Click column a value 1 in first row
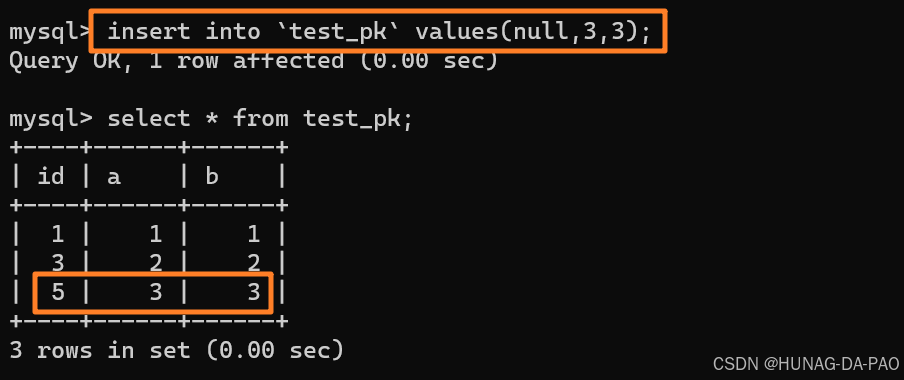904x380 pixels. coord(156,235)
